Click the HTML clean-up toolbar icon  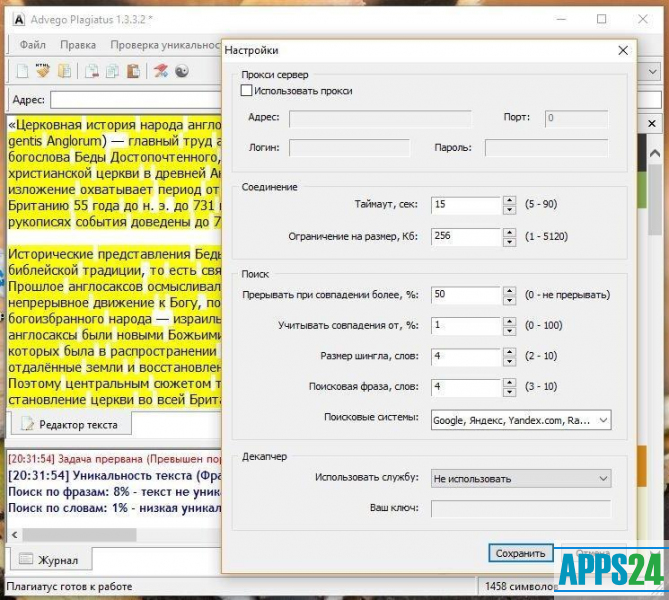(43, 70)
